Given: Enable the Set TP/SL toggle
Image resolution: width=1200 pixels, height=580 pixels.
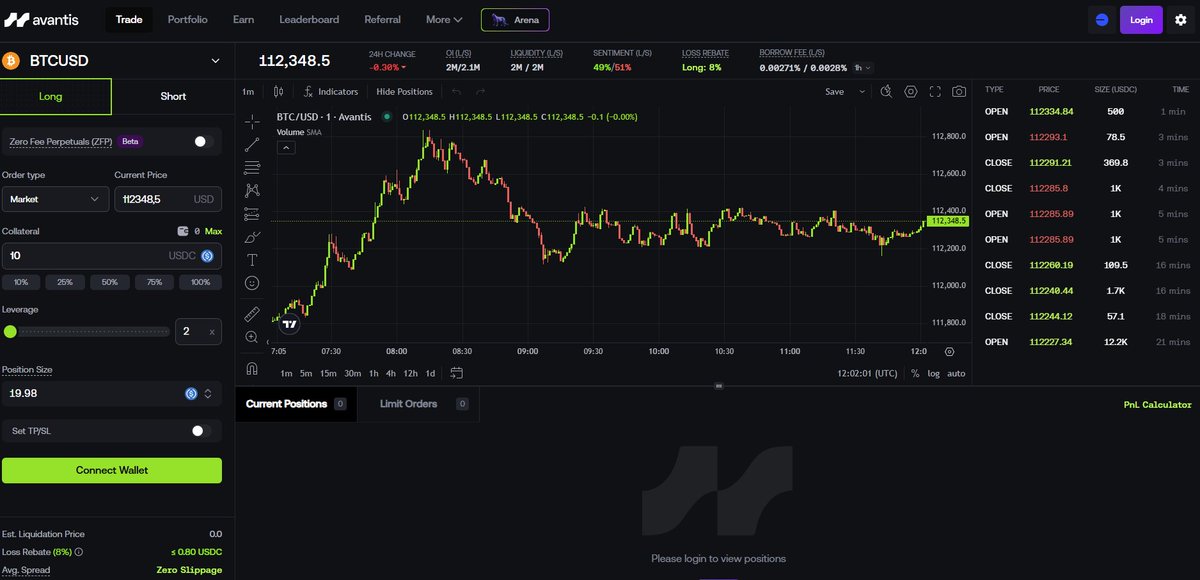Looking at the screenshot, I should 201,431.
